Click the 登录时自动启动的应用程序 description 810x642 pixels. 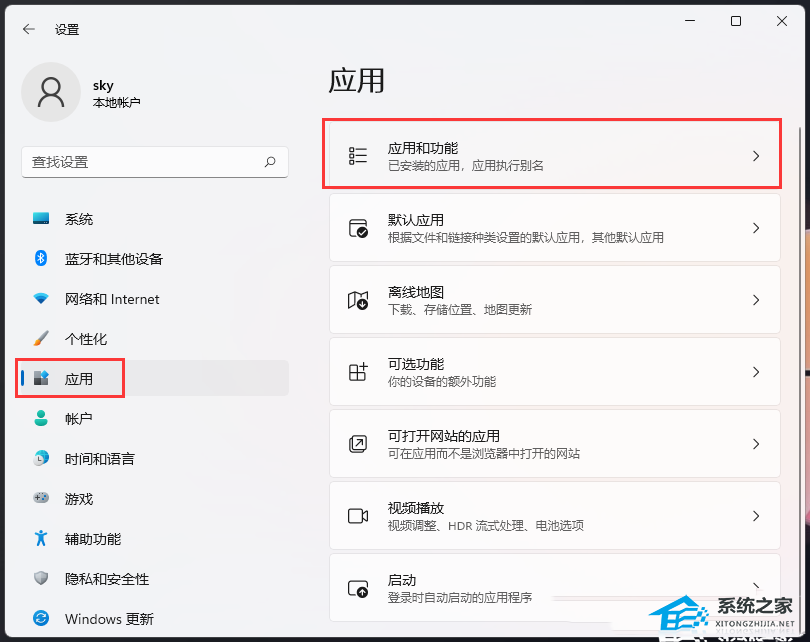point(460,598)
